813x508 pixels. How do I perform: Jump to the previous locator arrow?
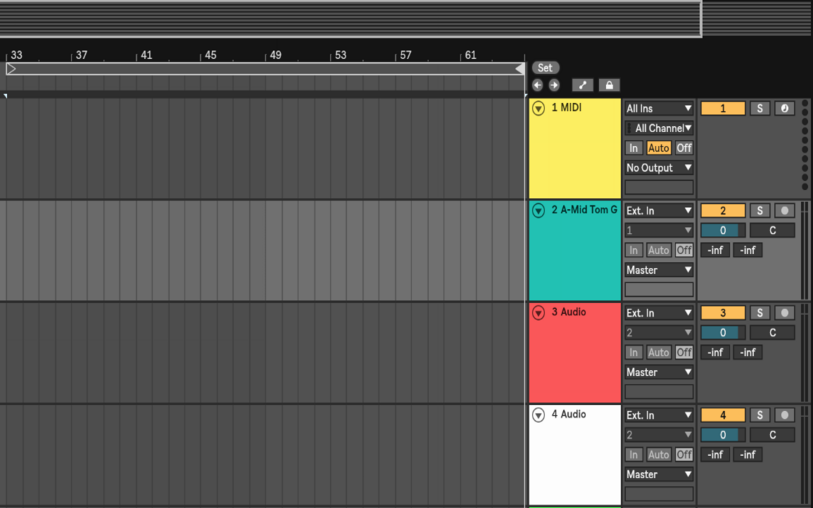point(538,85)
